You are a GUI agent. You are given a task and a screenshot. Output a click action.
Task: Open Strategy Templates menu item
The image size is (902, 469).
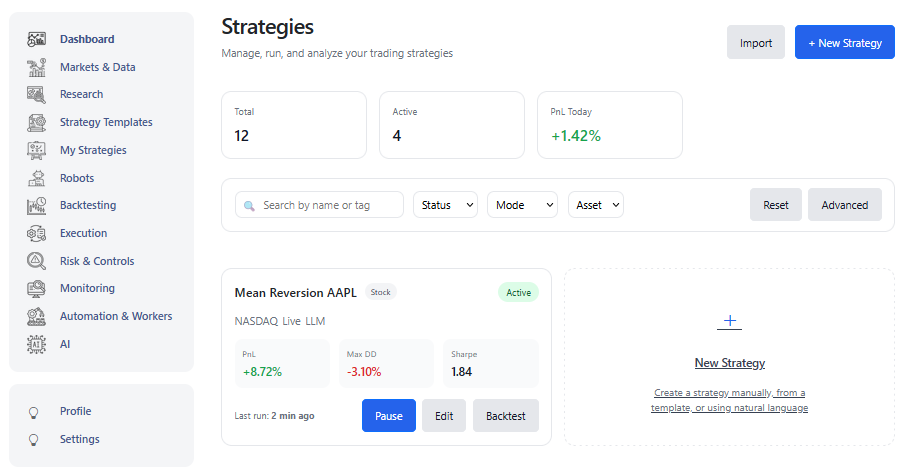click(106, 122)
